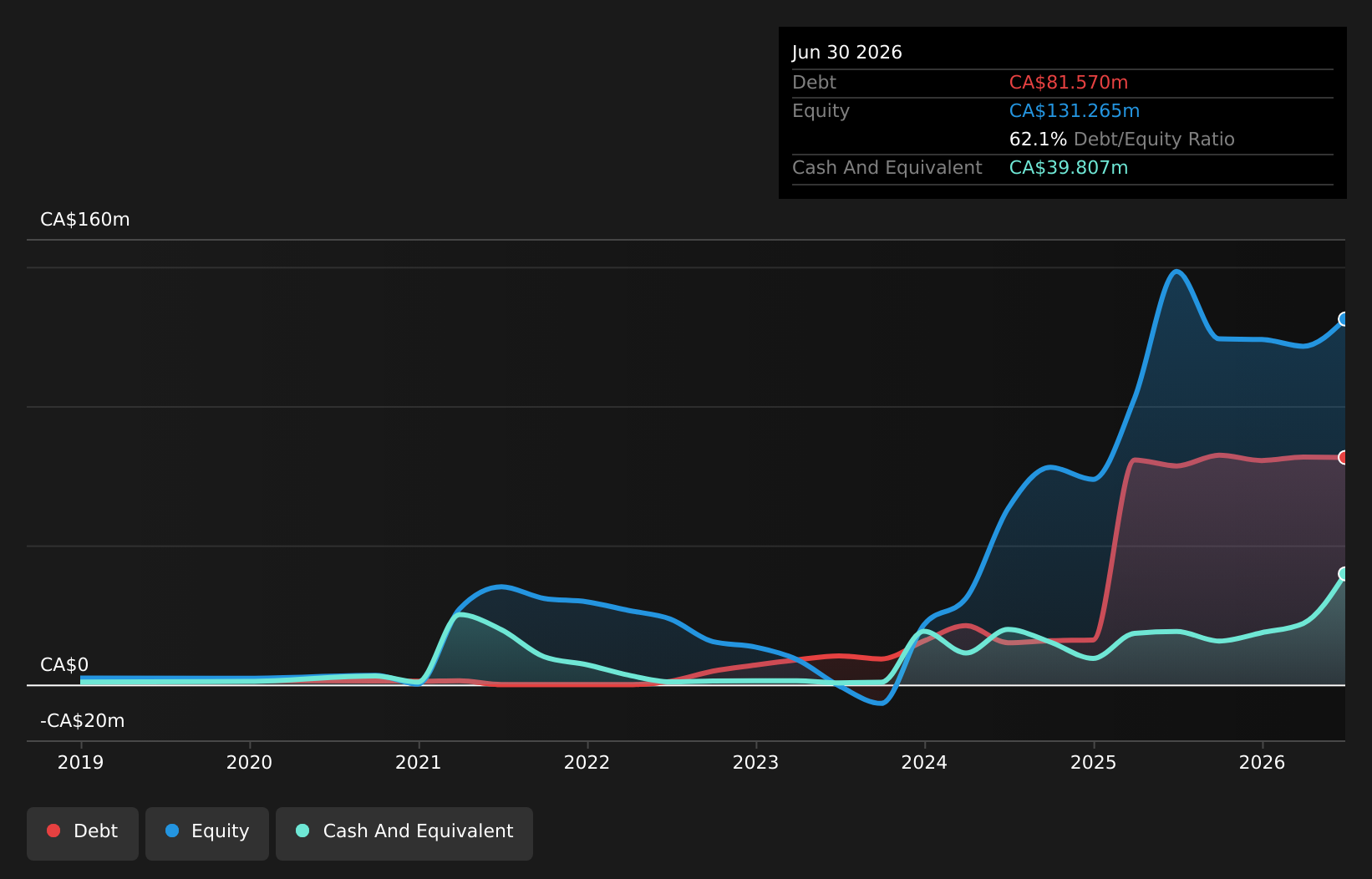Click the red Debt endpoint marker
This screenshot has width=1372, height=879.
pyautogui.click(x=1344, y=457)
